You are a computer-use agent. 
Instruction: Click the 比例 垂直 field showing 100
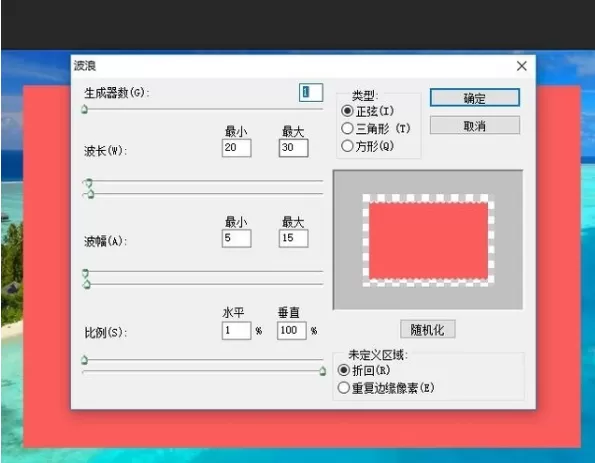click(x=291, y=331)
